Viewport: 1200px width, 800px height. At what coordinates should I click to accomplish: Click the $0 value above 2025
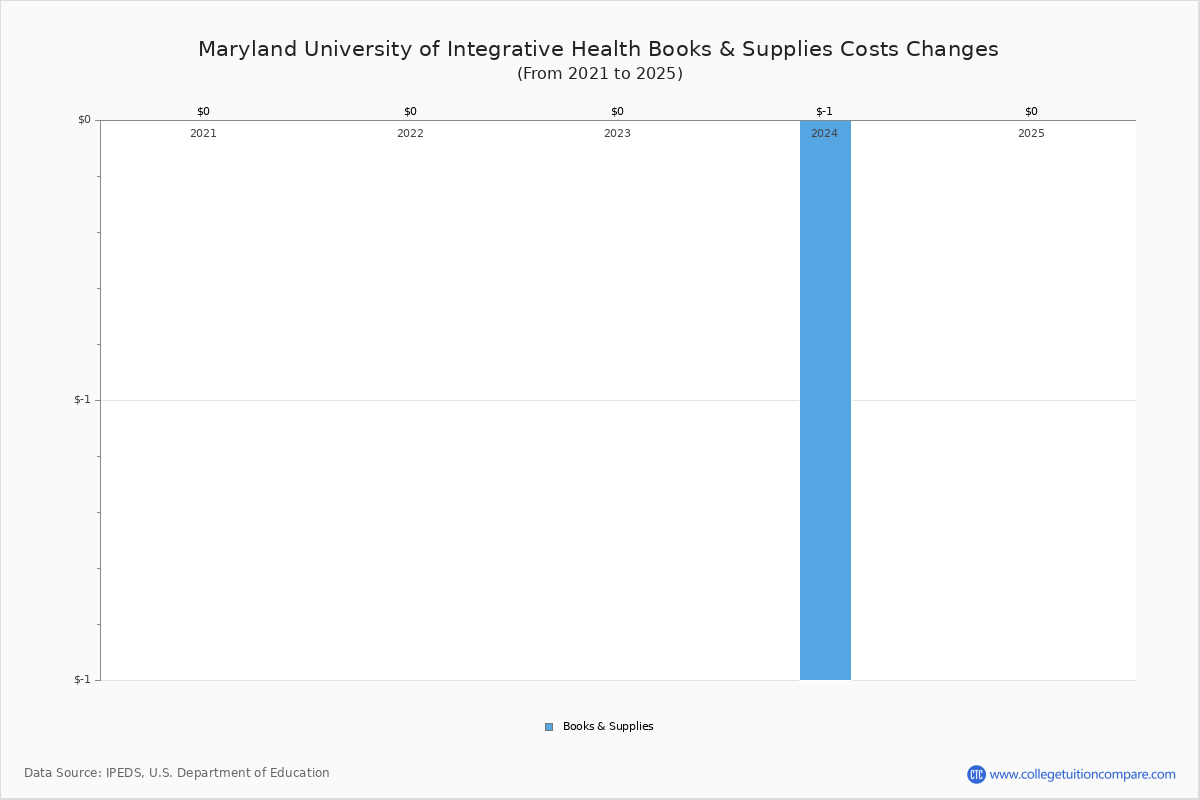pyautogui.click(x=1031, y=111)
